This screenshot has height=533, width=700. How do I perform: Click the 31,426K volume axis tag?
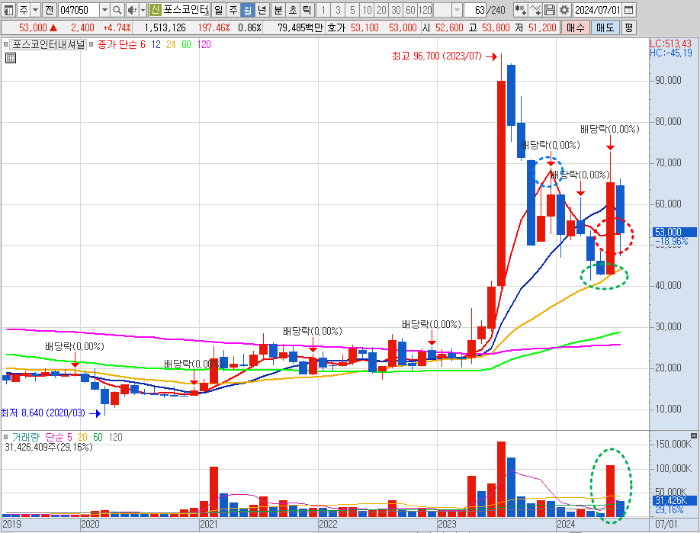coord(675,500)
